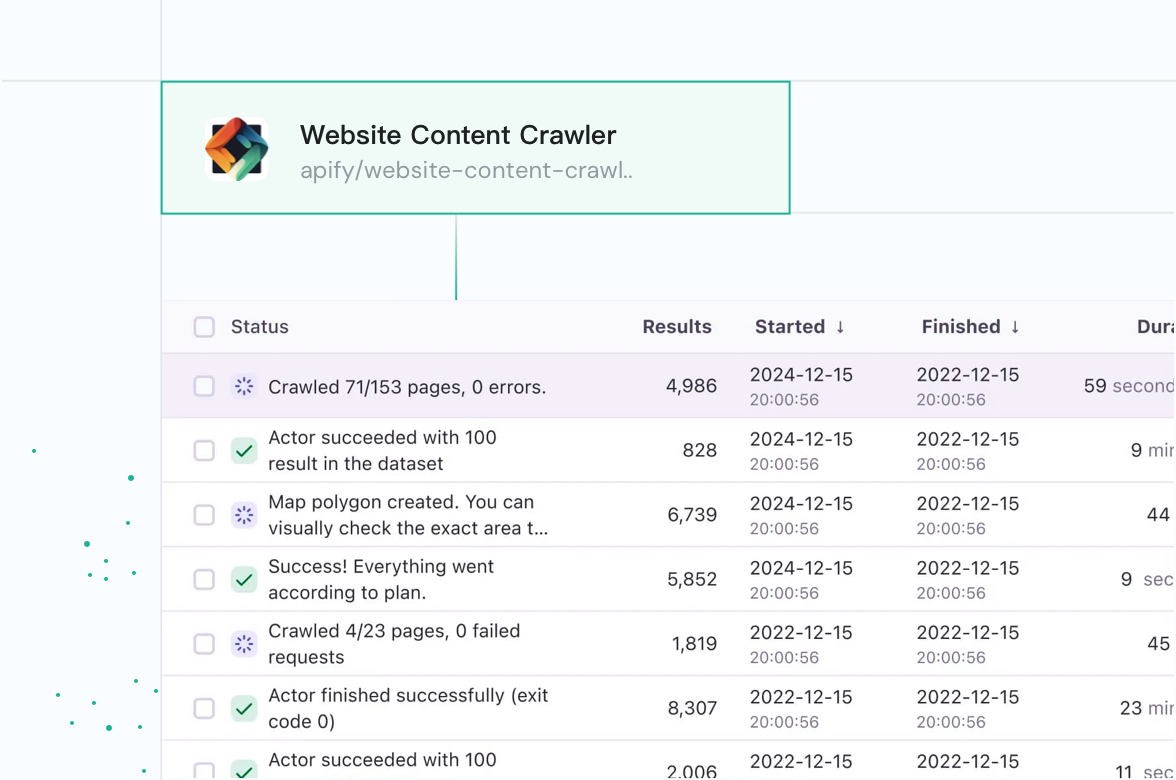Click the sort arrow next to Started
This screenshot has width=1176, height=780.
[x=838, y=326]
